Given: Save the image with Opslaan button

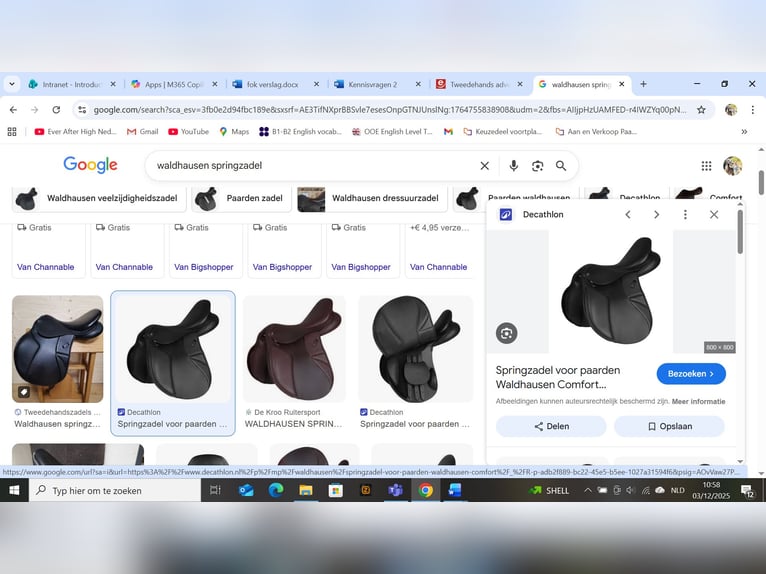Looking at the screenshot, I should tap(669, 426).
